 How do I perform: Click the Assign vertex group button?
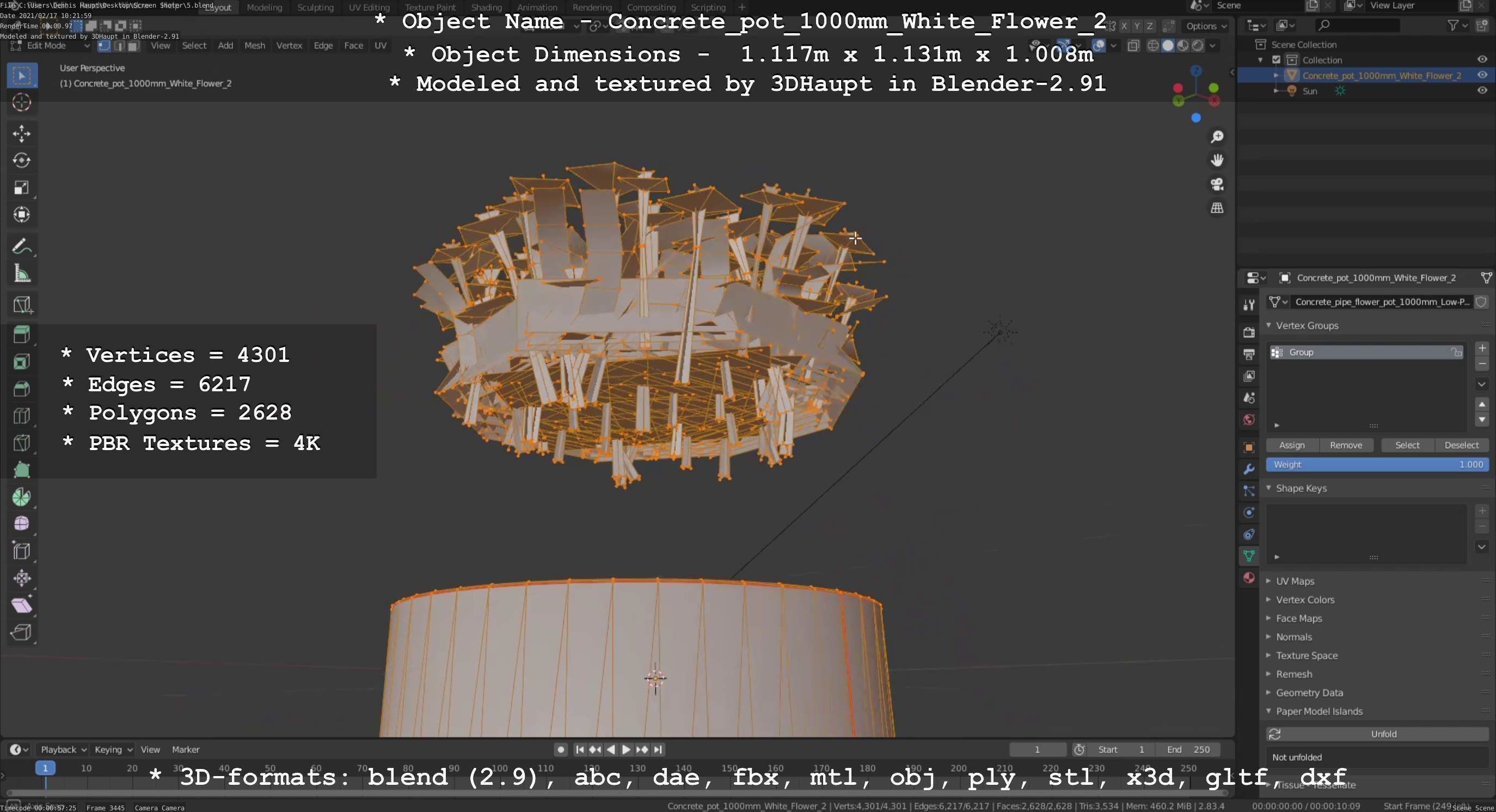pyautogui.click(x=1291, y=445)
